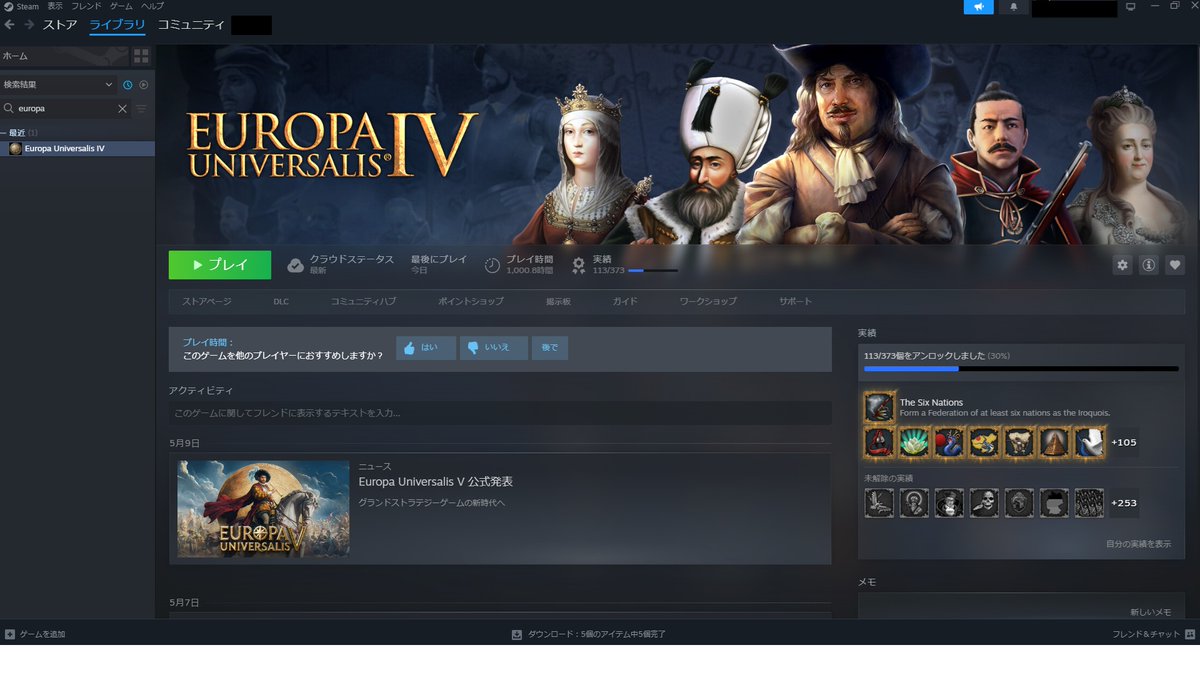The height and width of the screenshot is (675, 1200).
Task: Click the magnifier icon in search box
Action: pyautogui.click(x=9, y=108)
